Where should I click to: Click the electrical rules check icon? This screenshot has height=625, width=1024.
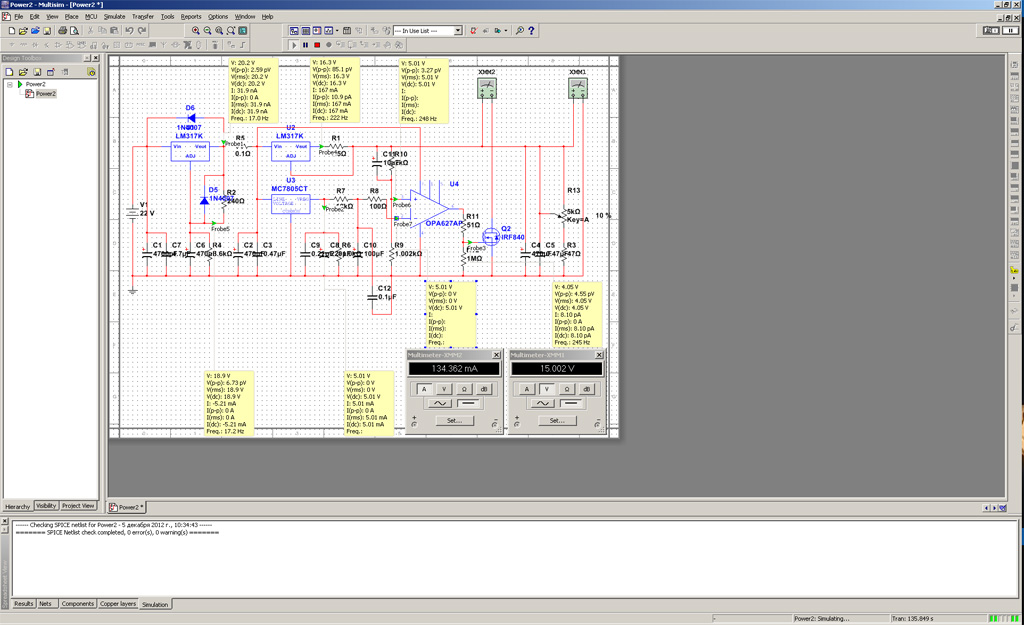(x=473, y=31)
